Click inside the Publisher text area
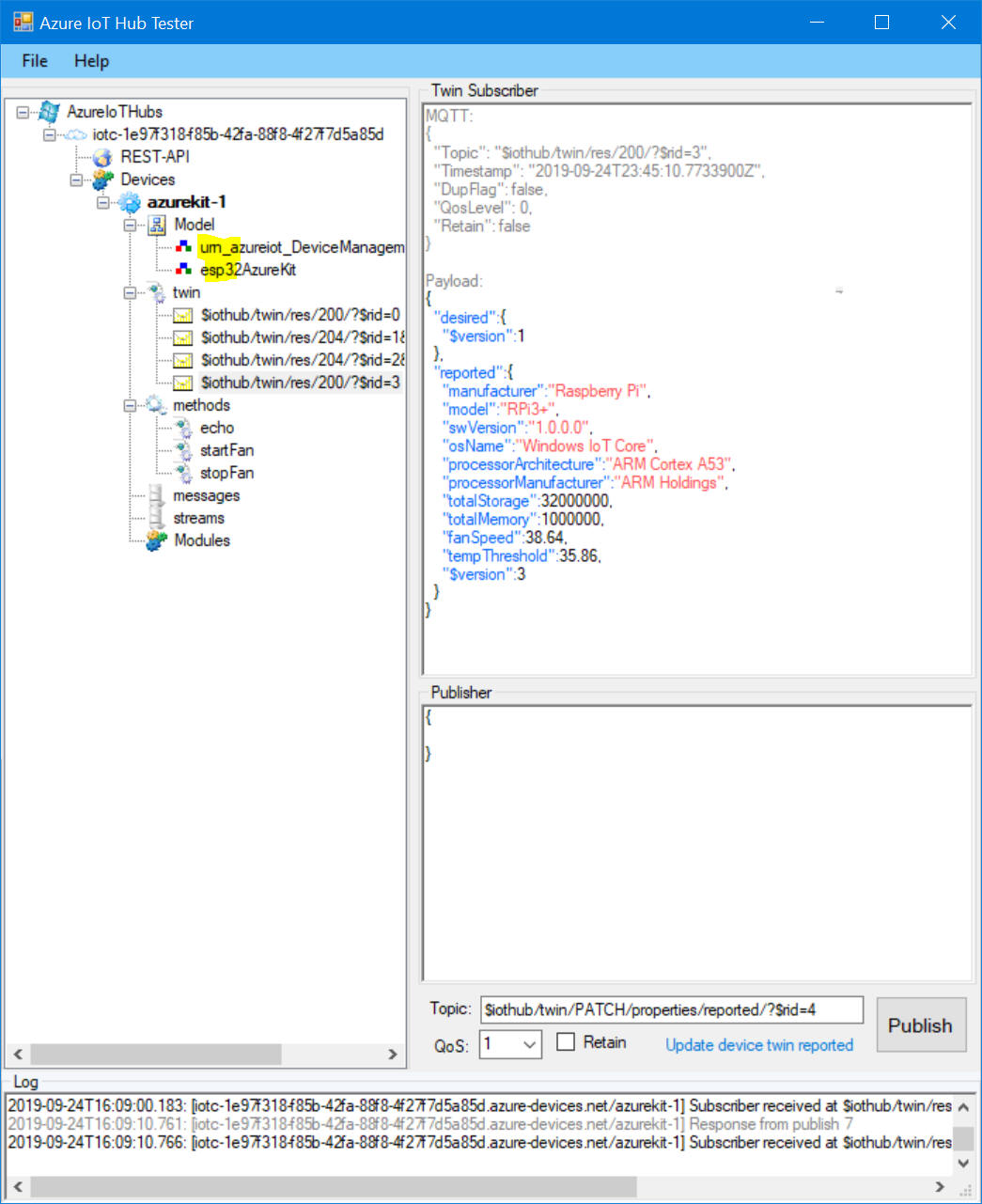Screen dimensions: 982x1204 (x=696, y=843)
